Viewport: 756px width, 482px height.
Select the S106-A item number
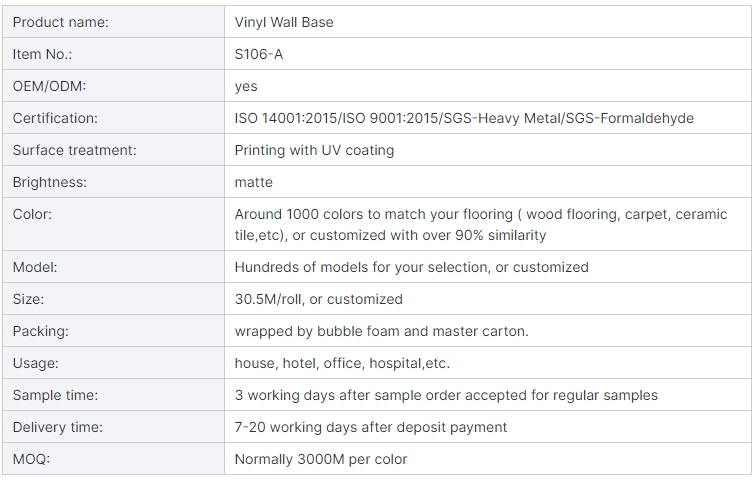259,54
